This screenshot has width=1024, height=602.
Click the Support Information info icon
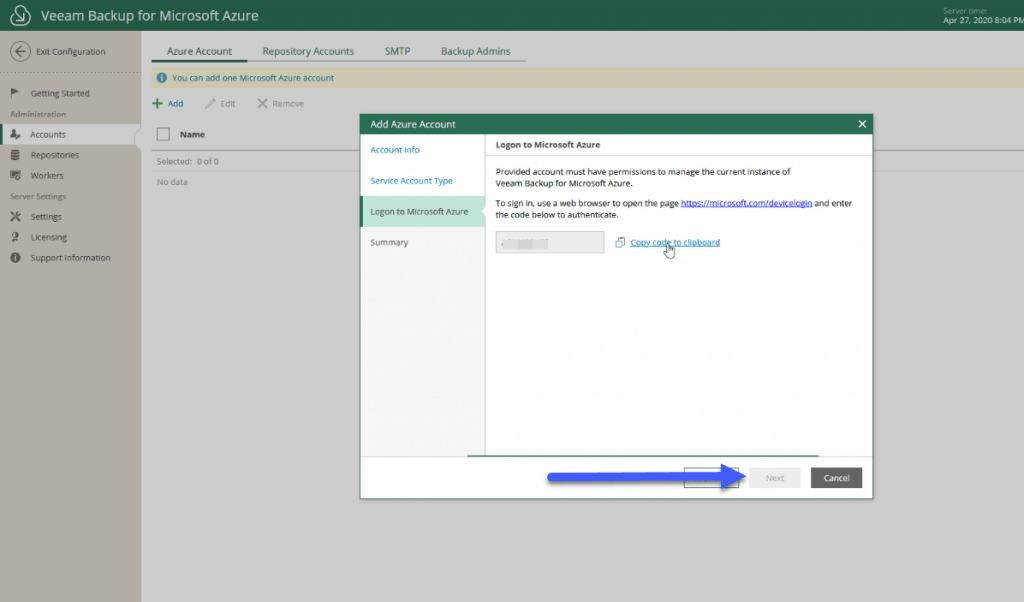(15, 258)
